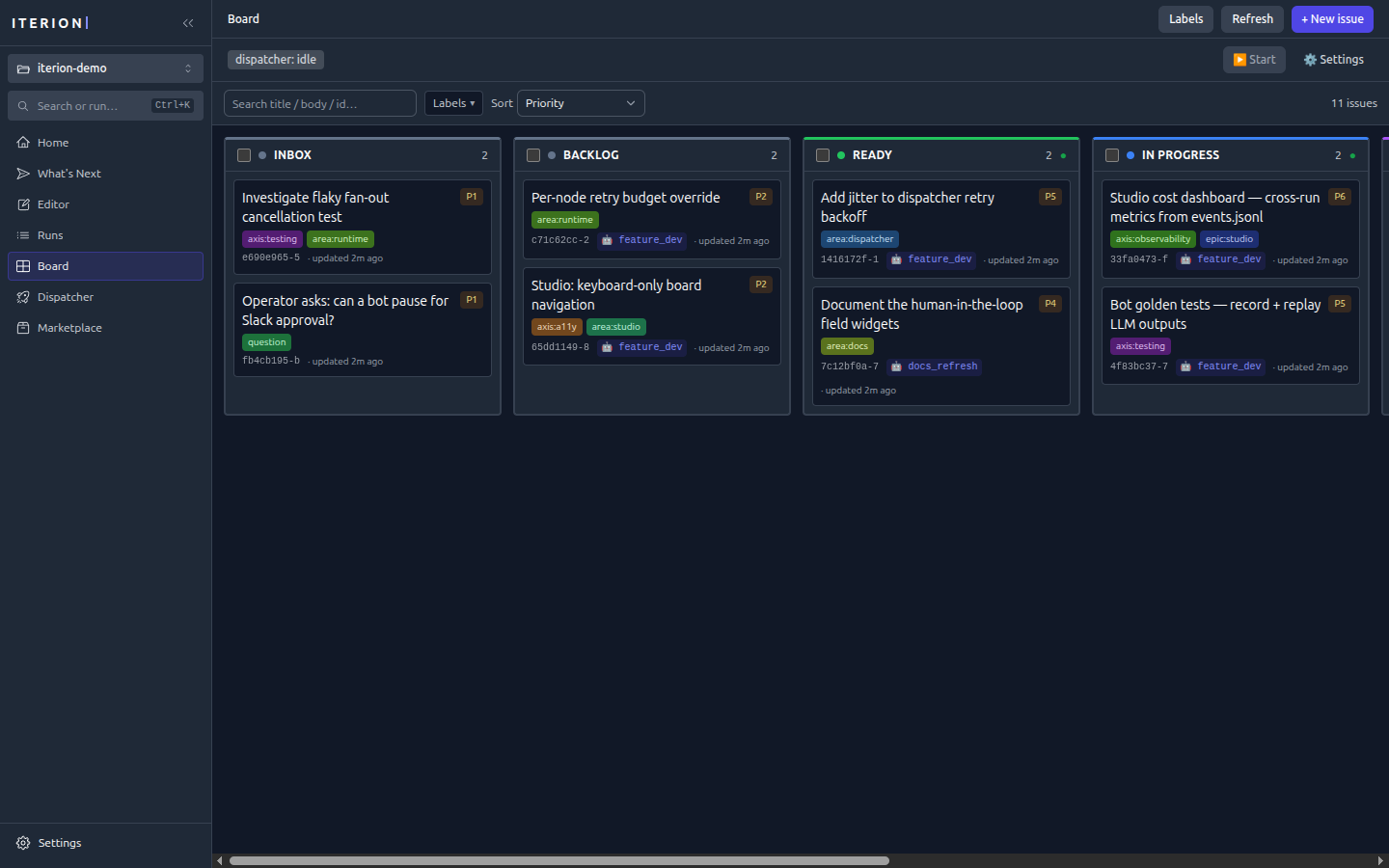Click the area:docs label tag
This screenshot has height=868, width=1389.
847,346
